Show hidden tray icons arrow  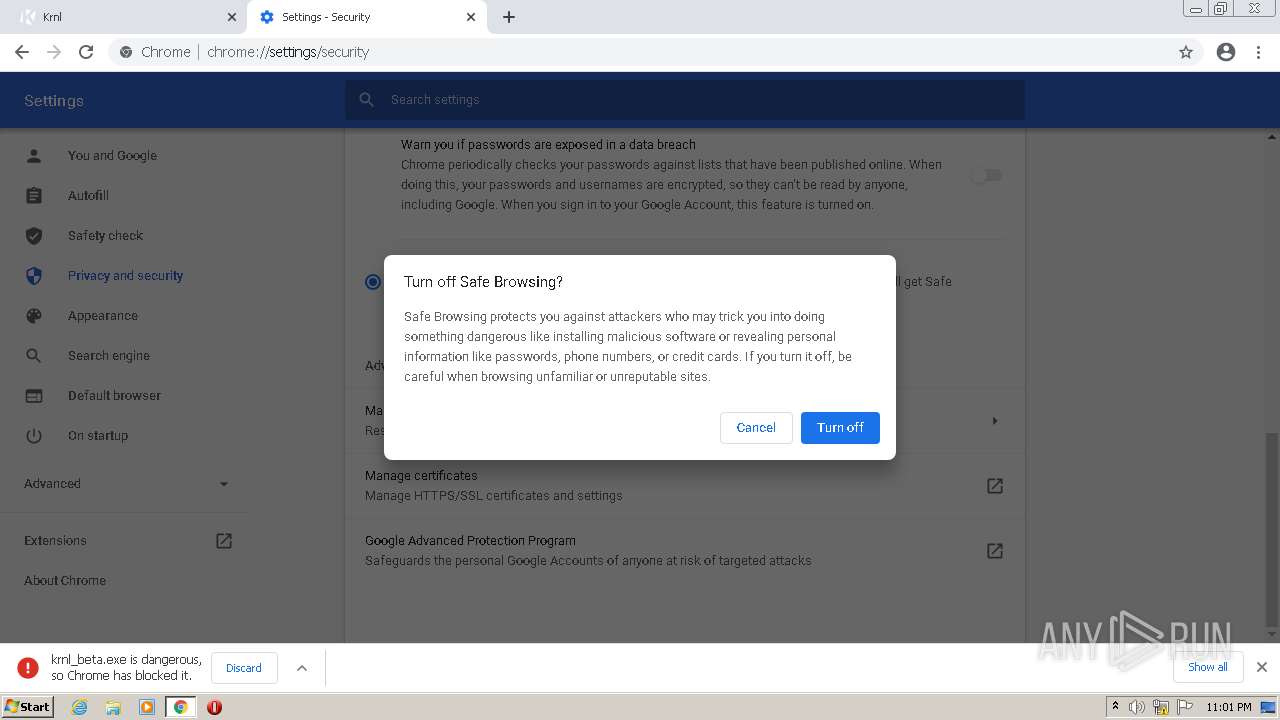pos(1115,707)
